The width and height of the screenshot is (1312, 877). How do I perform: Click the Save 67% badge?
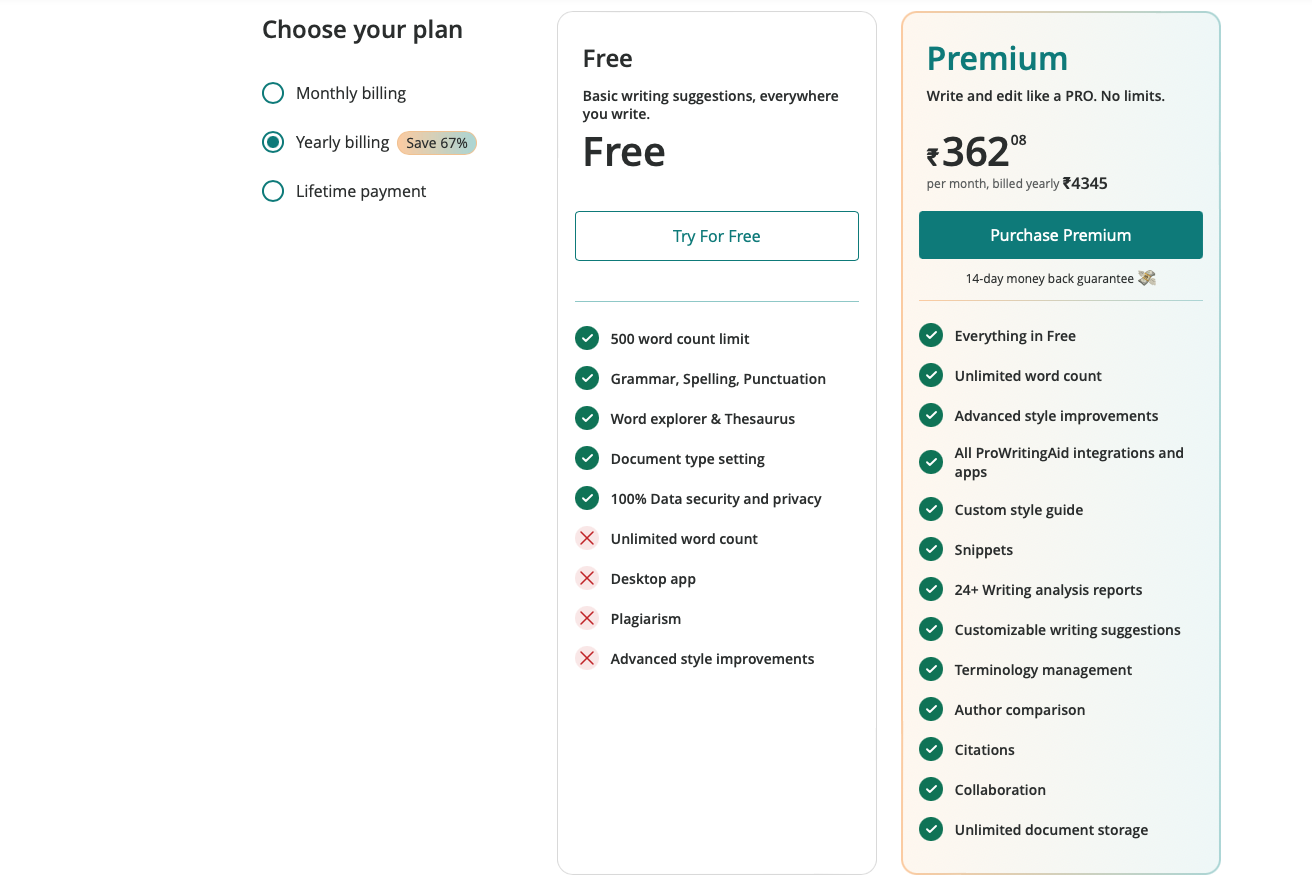point(437,143)
